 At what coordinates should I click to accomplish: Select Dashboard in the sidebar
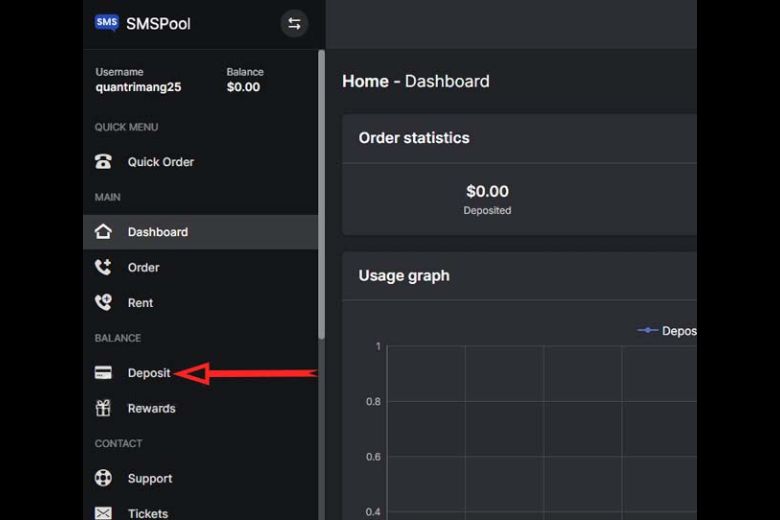[157, 232]
